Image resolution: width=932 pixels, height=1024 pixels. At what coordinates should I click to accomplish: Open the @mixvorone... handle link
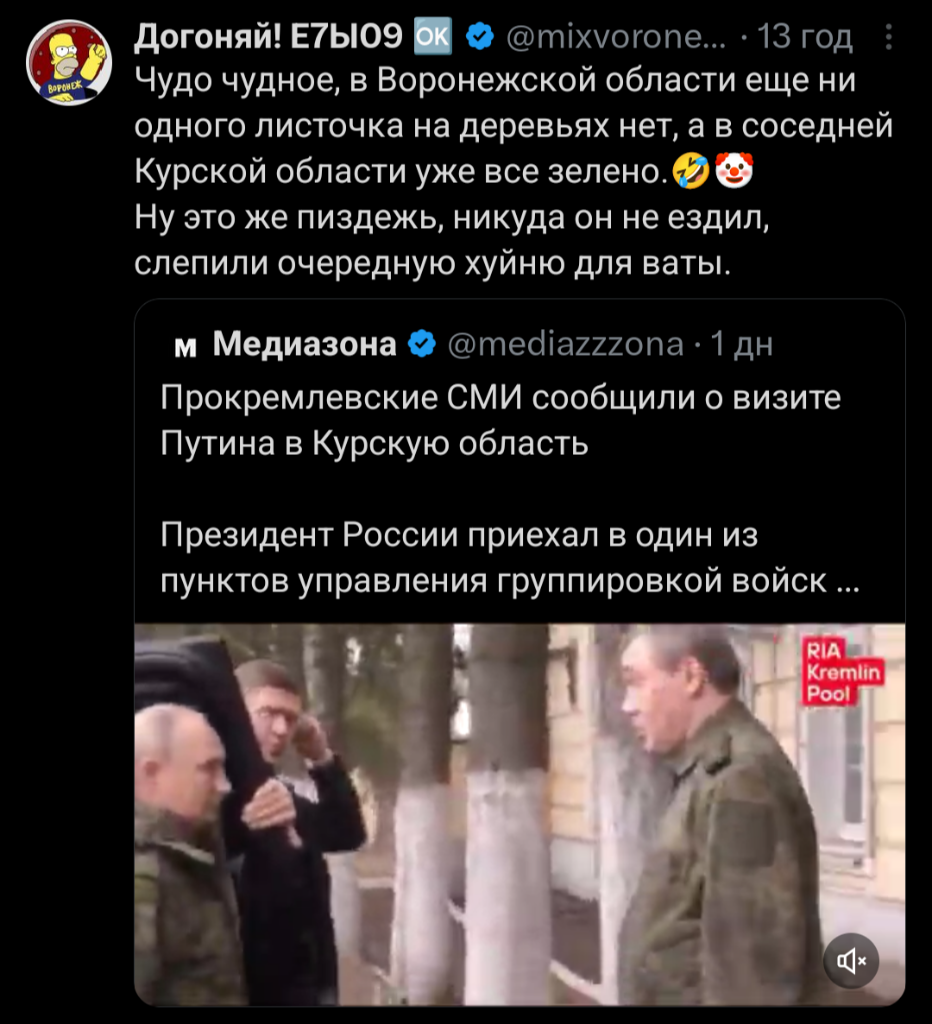(616, 37)
